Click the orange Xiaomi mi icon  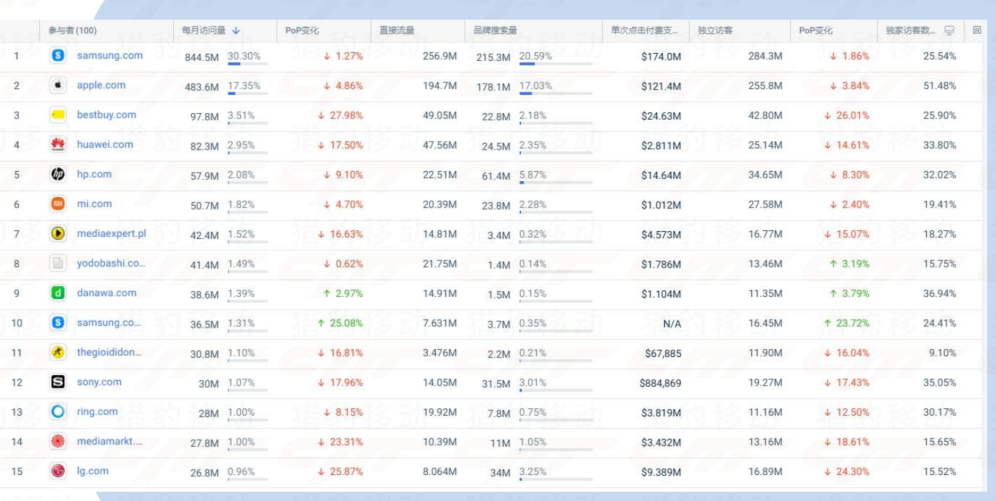pyautogui.click(x=58, y=204)
